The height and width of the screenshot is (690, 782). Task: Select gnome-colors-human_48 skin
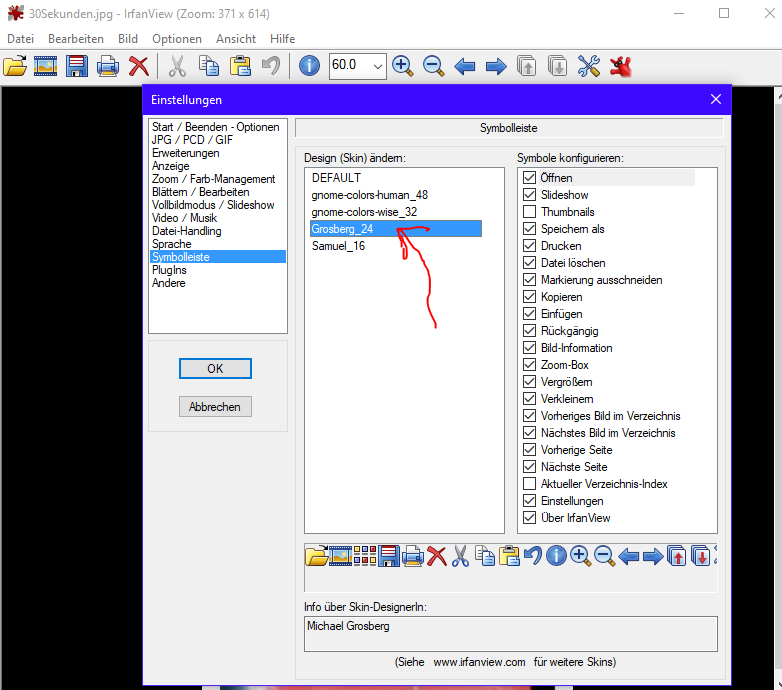[370, 194]
